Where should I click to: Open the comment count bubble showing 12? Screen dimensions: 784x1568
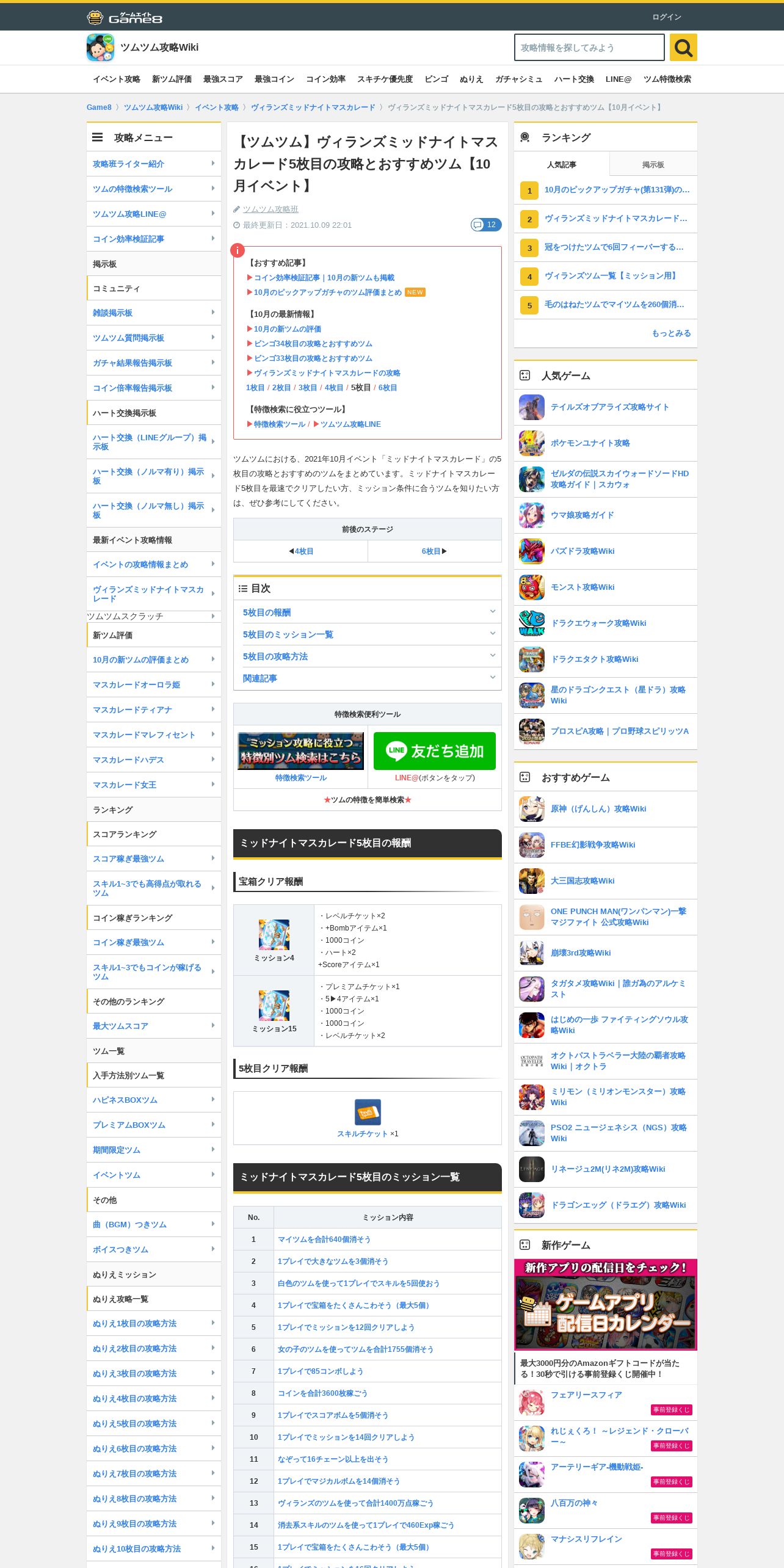pos(486,225)
